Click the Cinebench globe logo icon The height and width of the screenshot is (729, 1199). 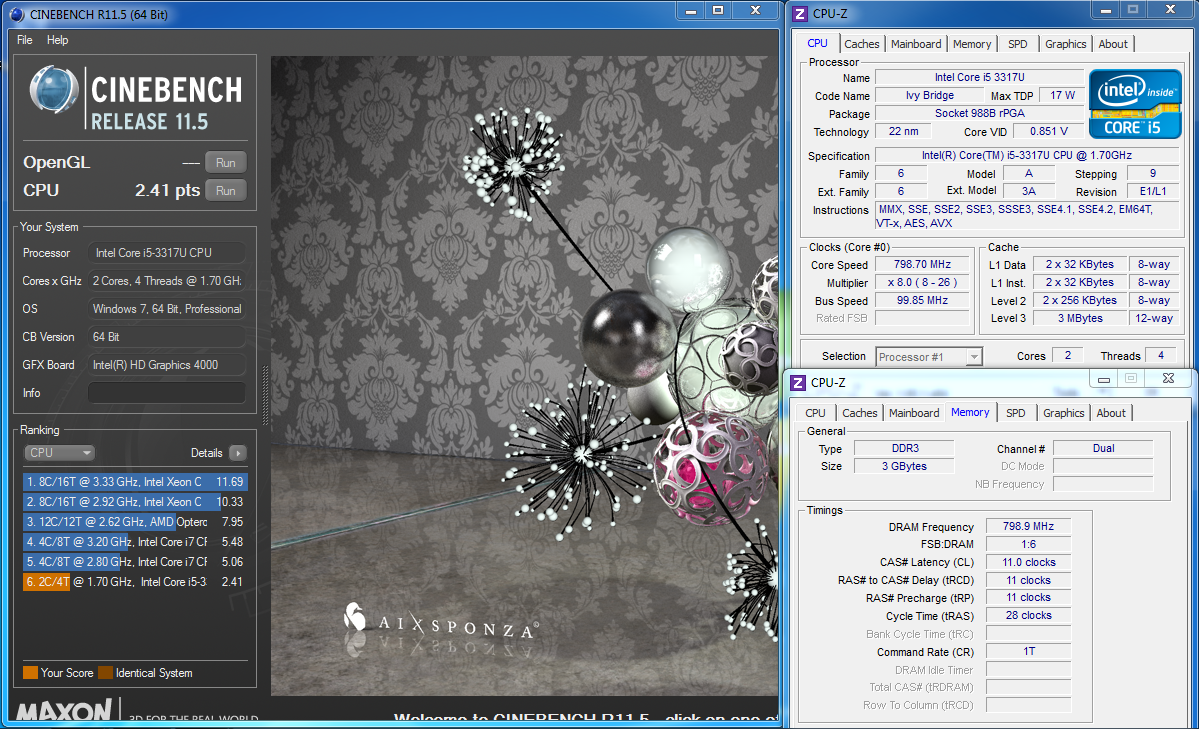pos(54,90)
